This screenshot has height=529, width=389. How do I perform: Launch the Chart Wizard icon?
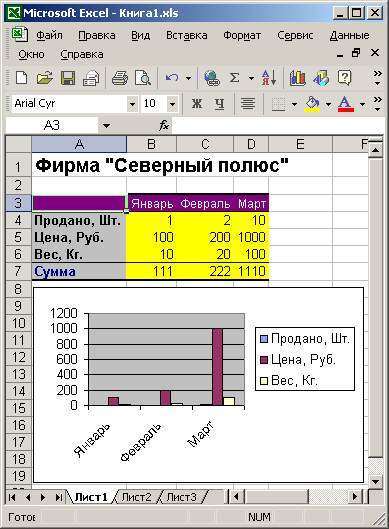(298, 78)
